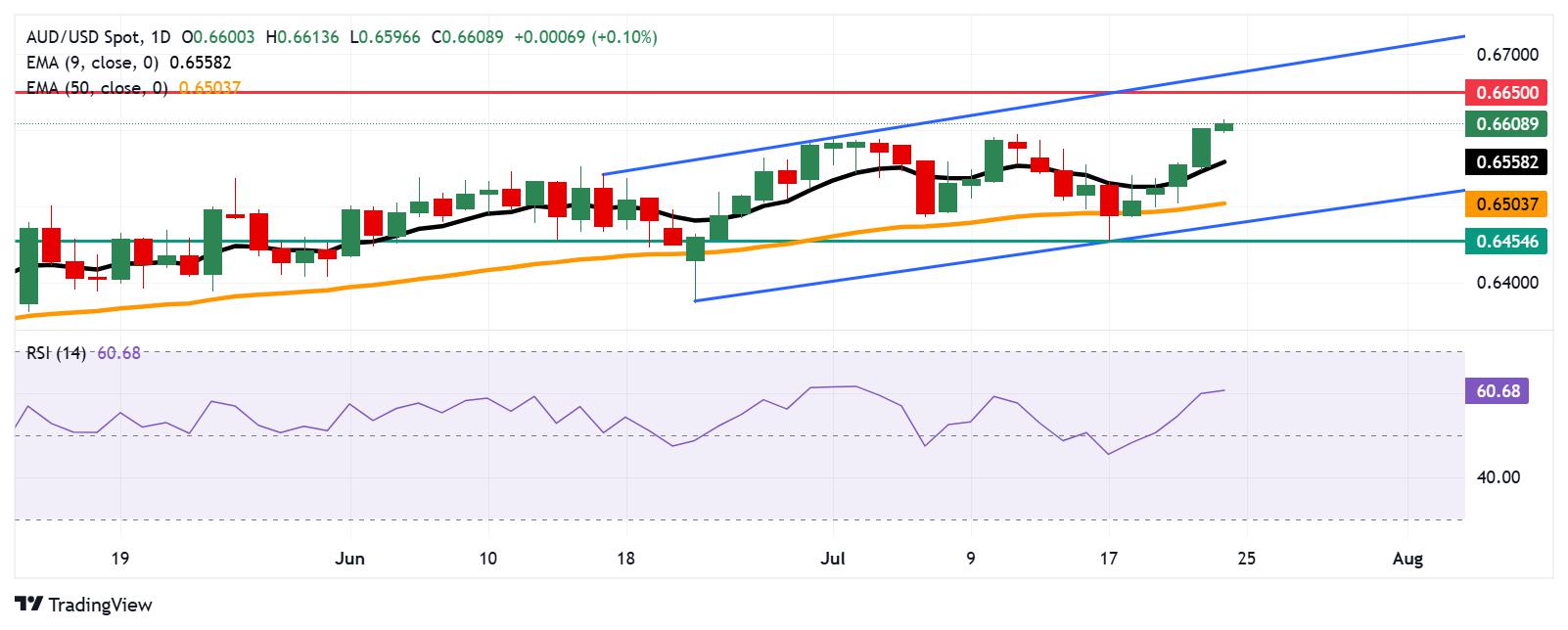
Task: Select the orange 0.65037 EMA price tag
Action: pos(1505,204)
